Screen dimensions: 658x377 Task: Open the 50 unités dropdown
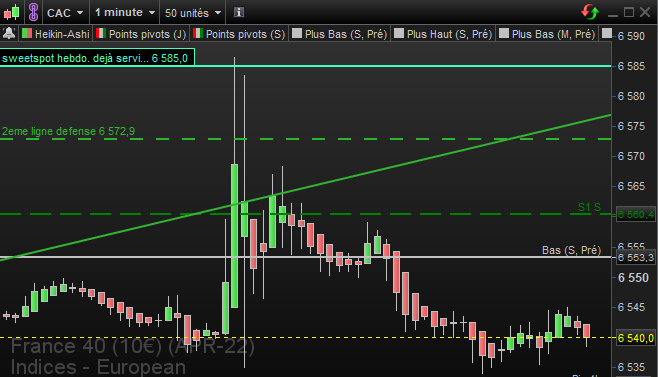click(193, 13)
